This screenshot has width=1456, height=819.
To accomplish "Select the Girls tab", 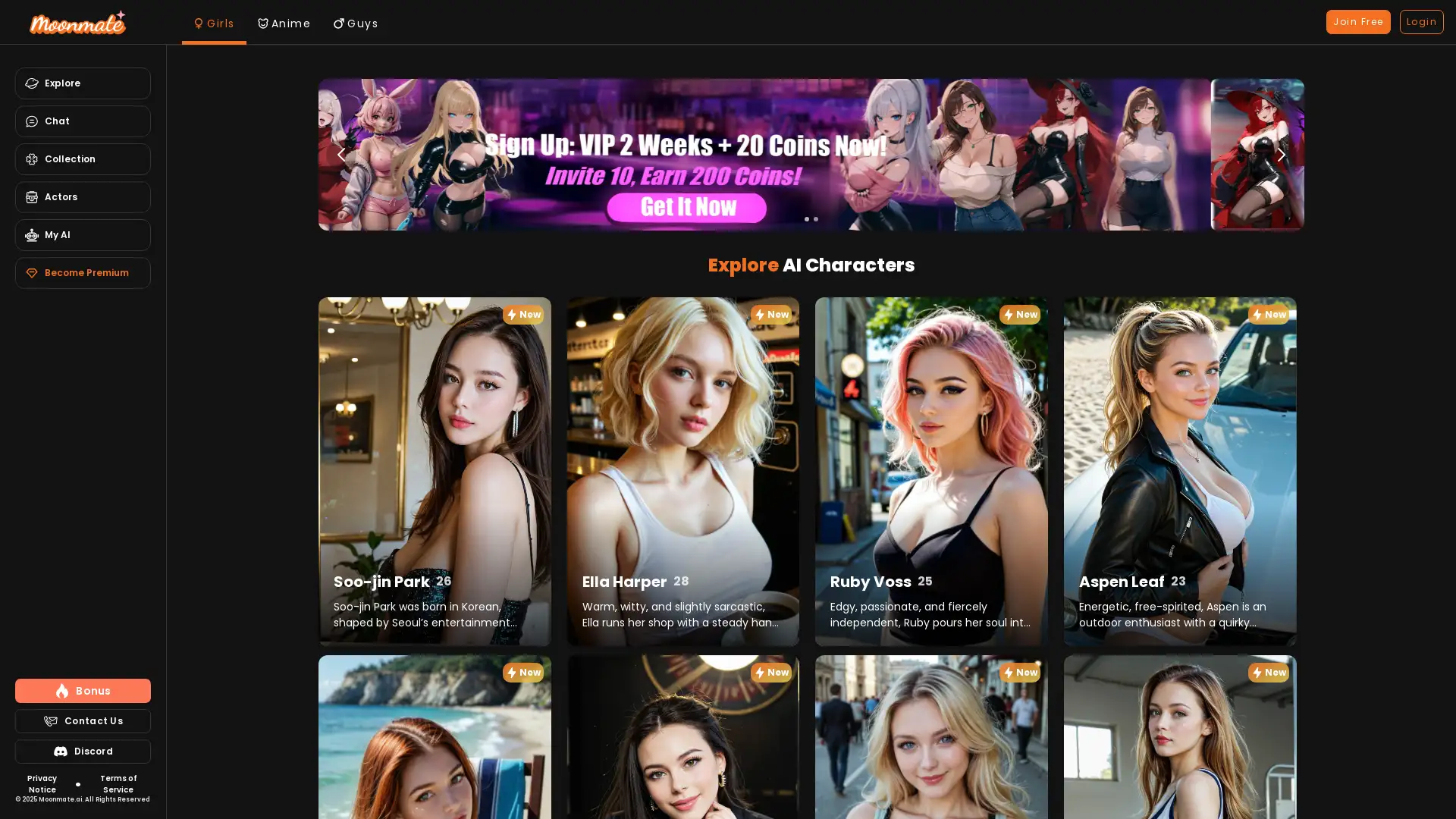I will pos(213,24).
